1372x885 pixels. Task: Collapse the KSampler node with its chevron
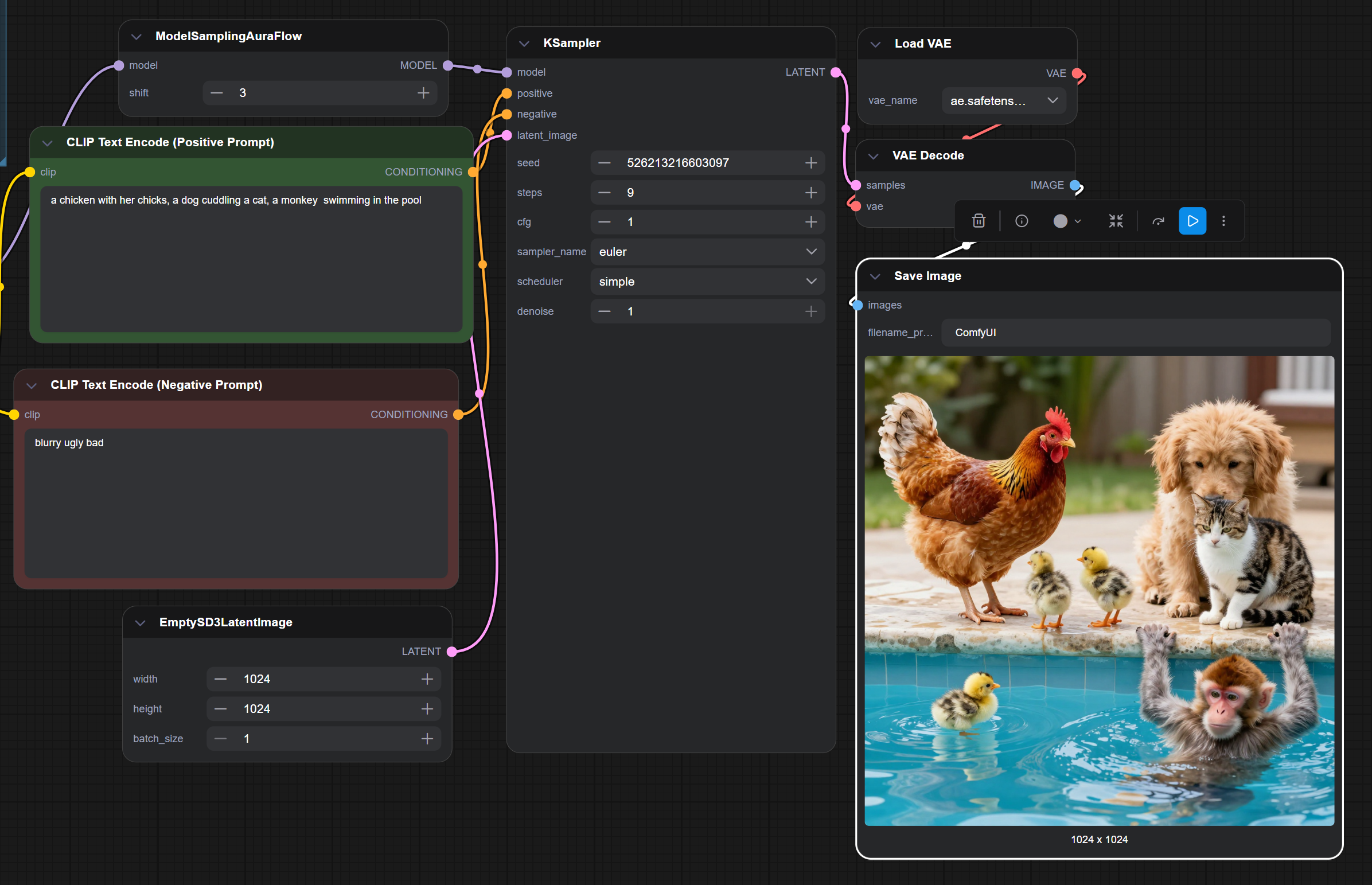(524, 43)
